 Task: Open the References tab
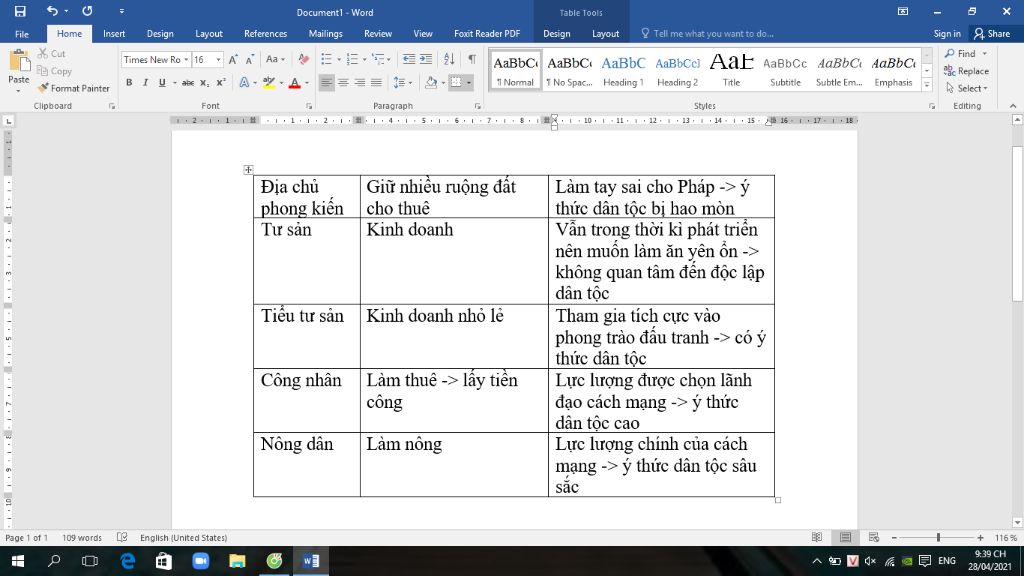click(265, 33)
